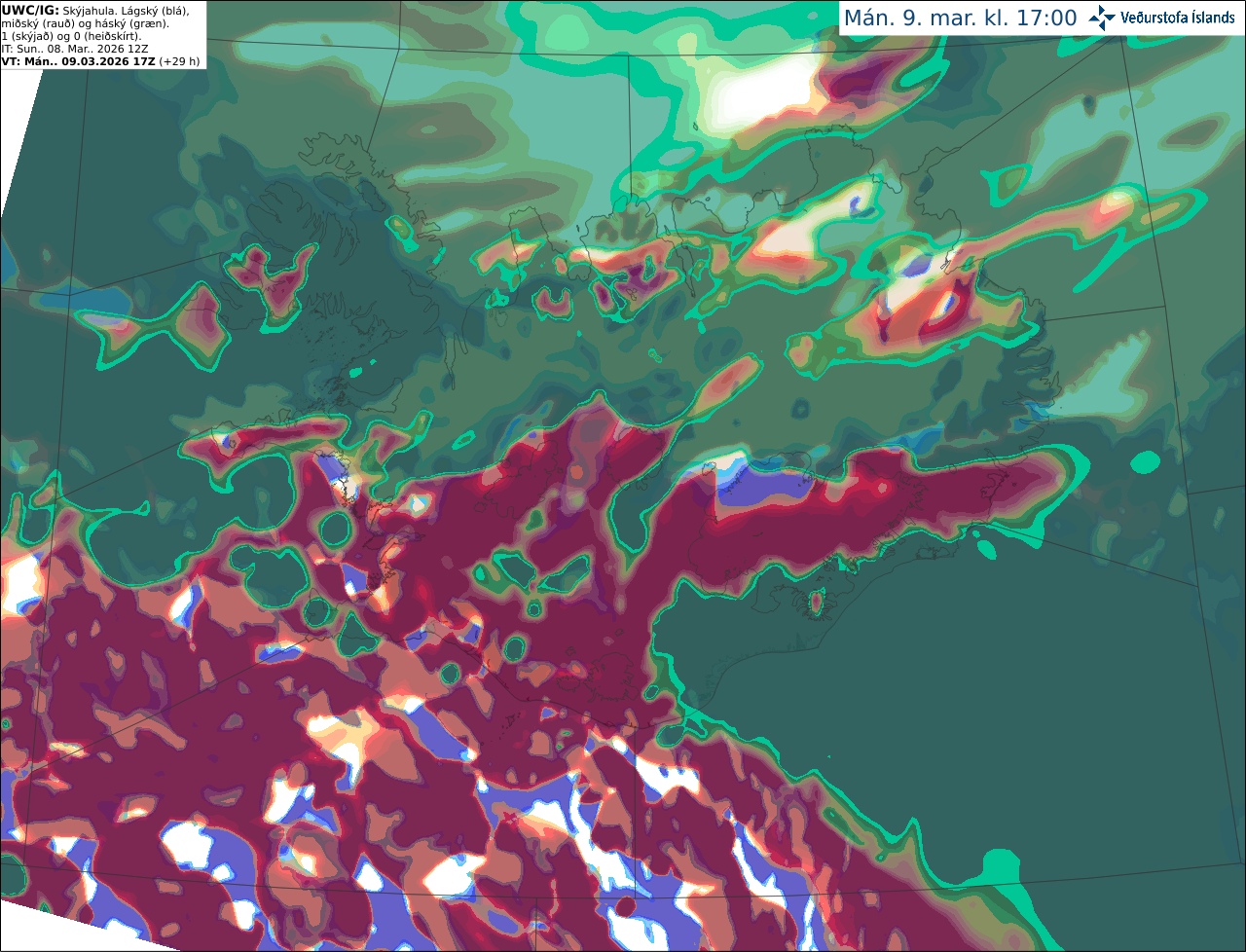Click '1 (skýjað) og 0 (heiðskírt).' line
The height and width of the screenshot is (952, 1246).
(71, 36)
